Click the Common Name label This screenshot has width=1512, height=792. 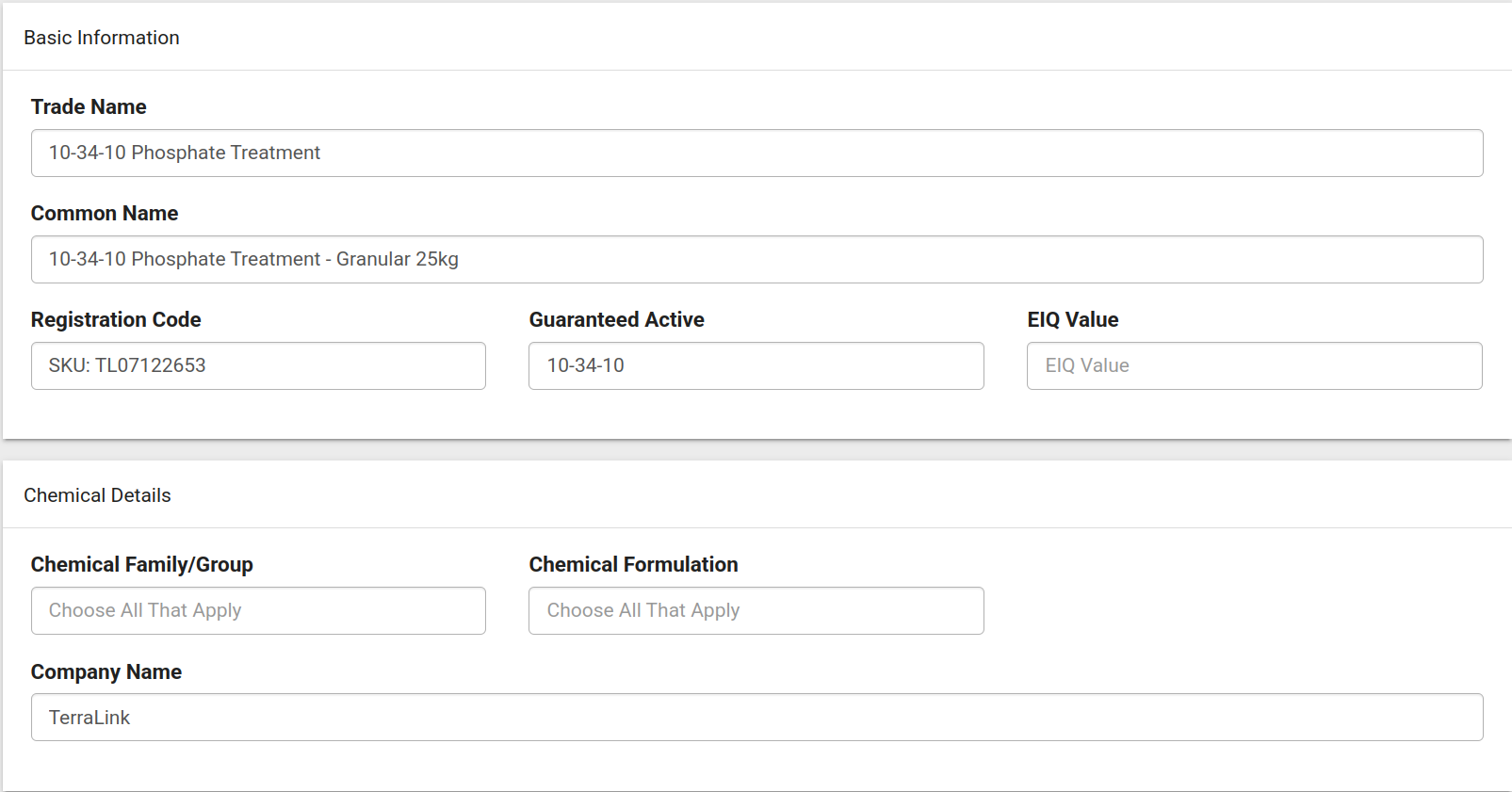coord(105,213)
